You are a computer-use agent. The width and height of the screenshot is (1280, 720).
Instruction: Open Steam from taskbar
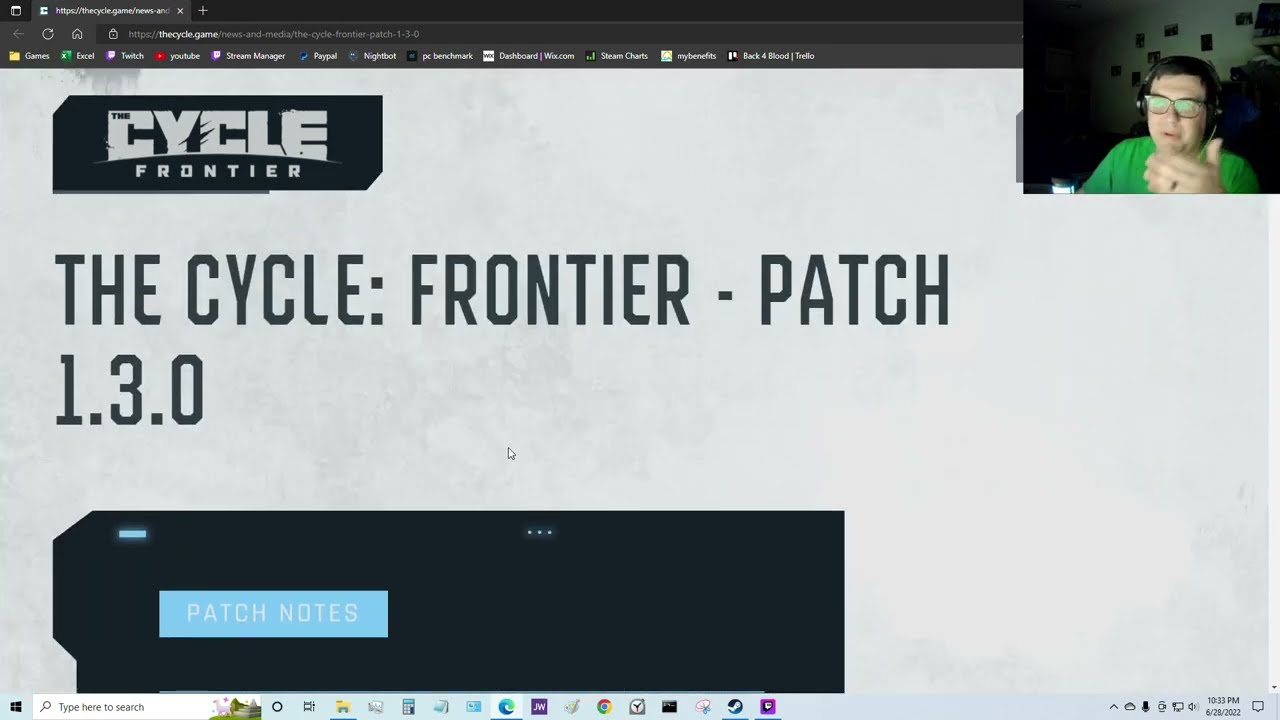pos(735,707)
